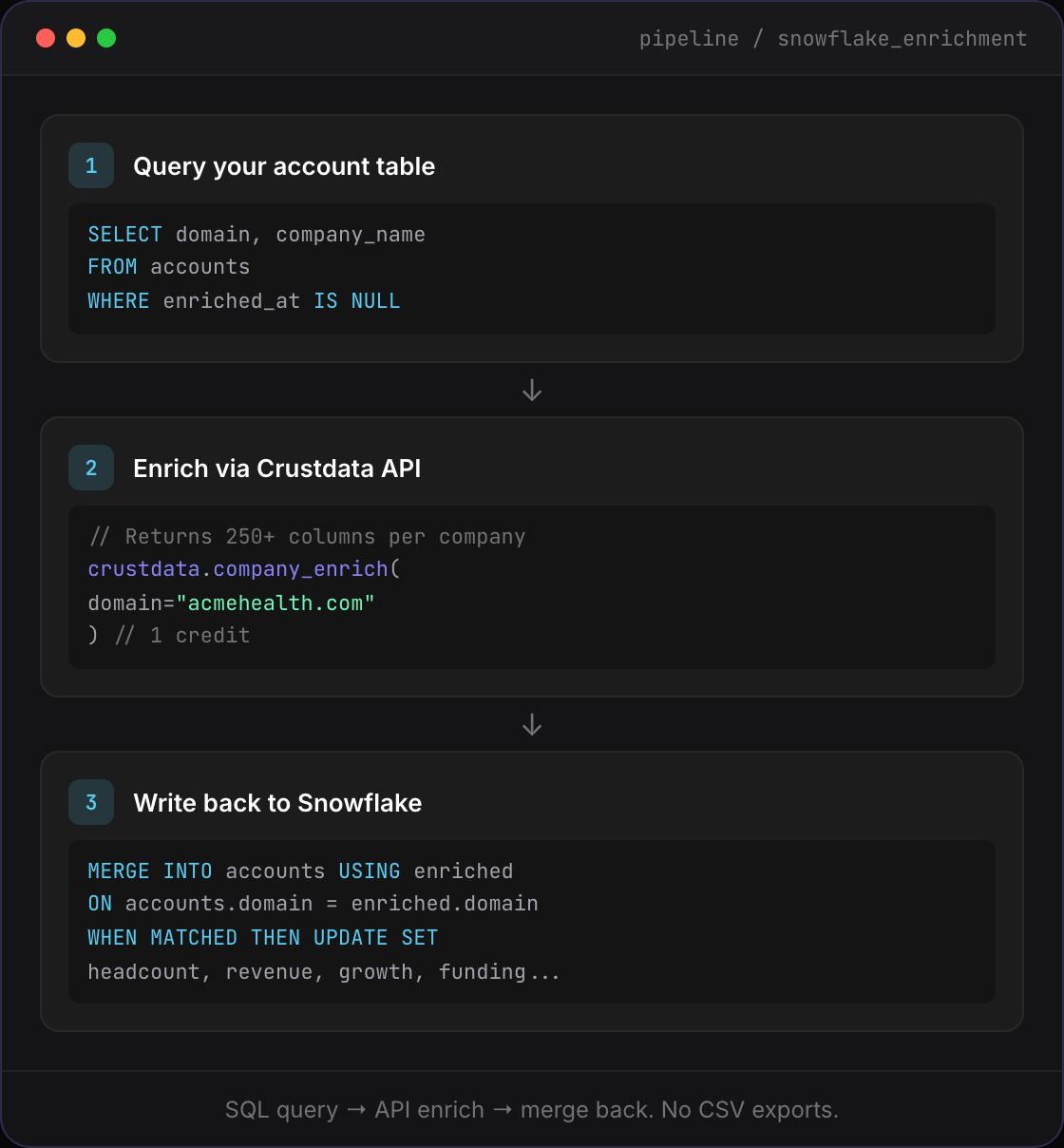1064x1148 pixels.
Task: Click the red close window dot
Action: pos(46,38)
